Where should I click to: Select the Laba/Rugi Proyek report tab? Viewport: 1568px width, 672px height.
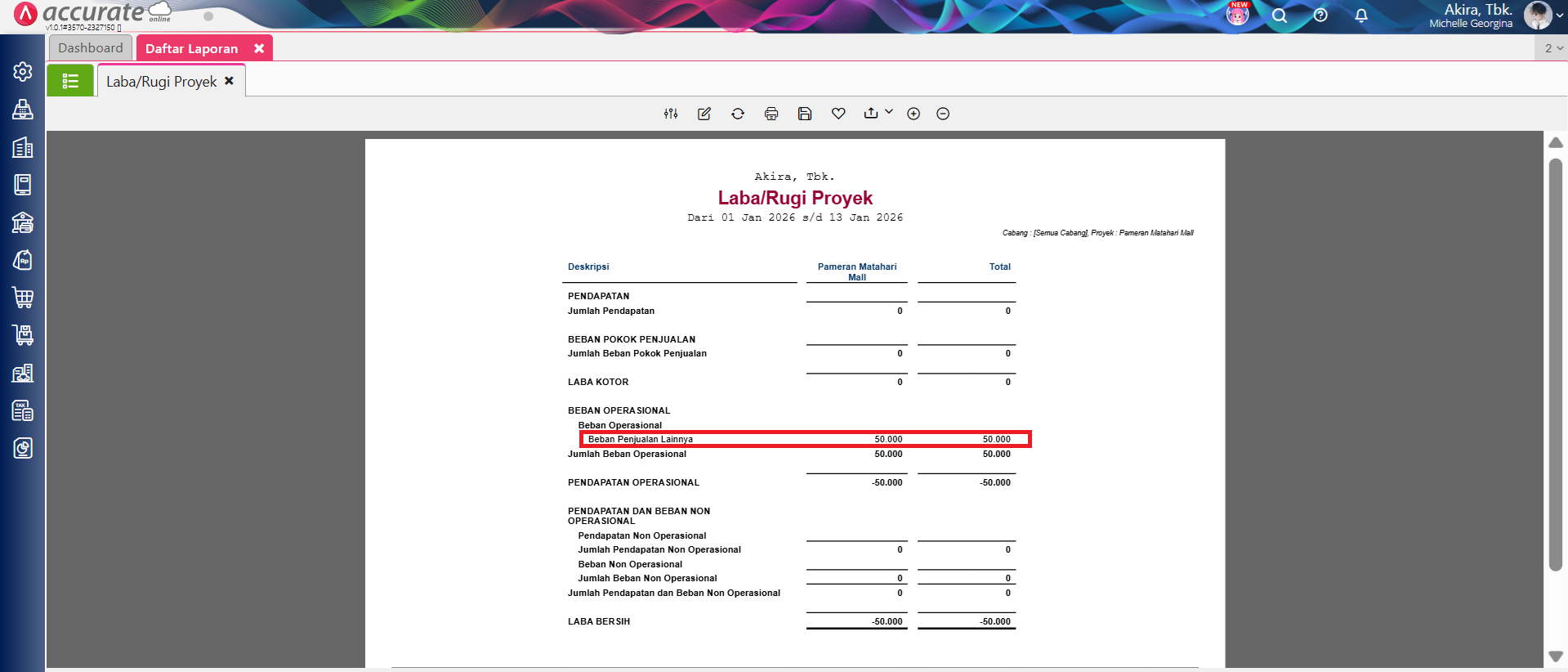tap(162, 82)
